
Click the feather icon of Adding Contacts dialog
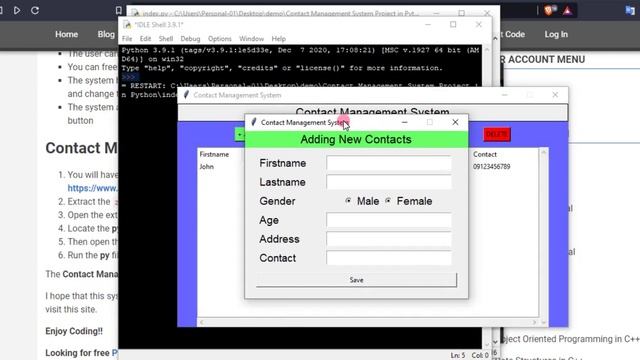click(253, 122)
